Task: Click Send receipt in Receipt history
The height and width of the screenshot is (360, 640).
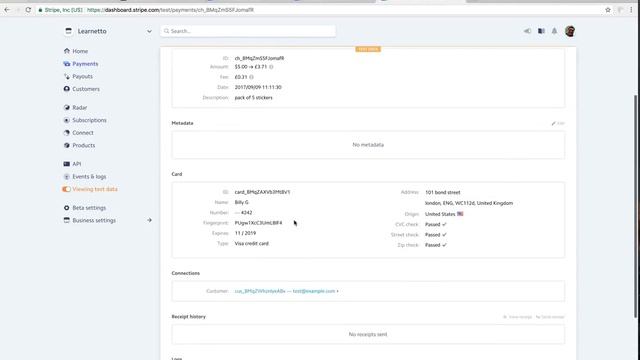Action: coord(550,317)
